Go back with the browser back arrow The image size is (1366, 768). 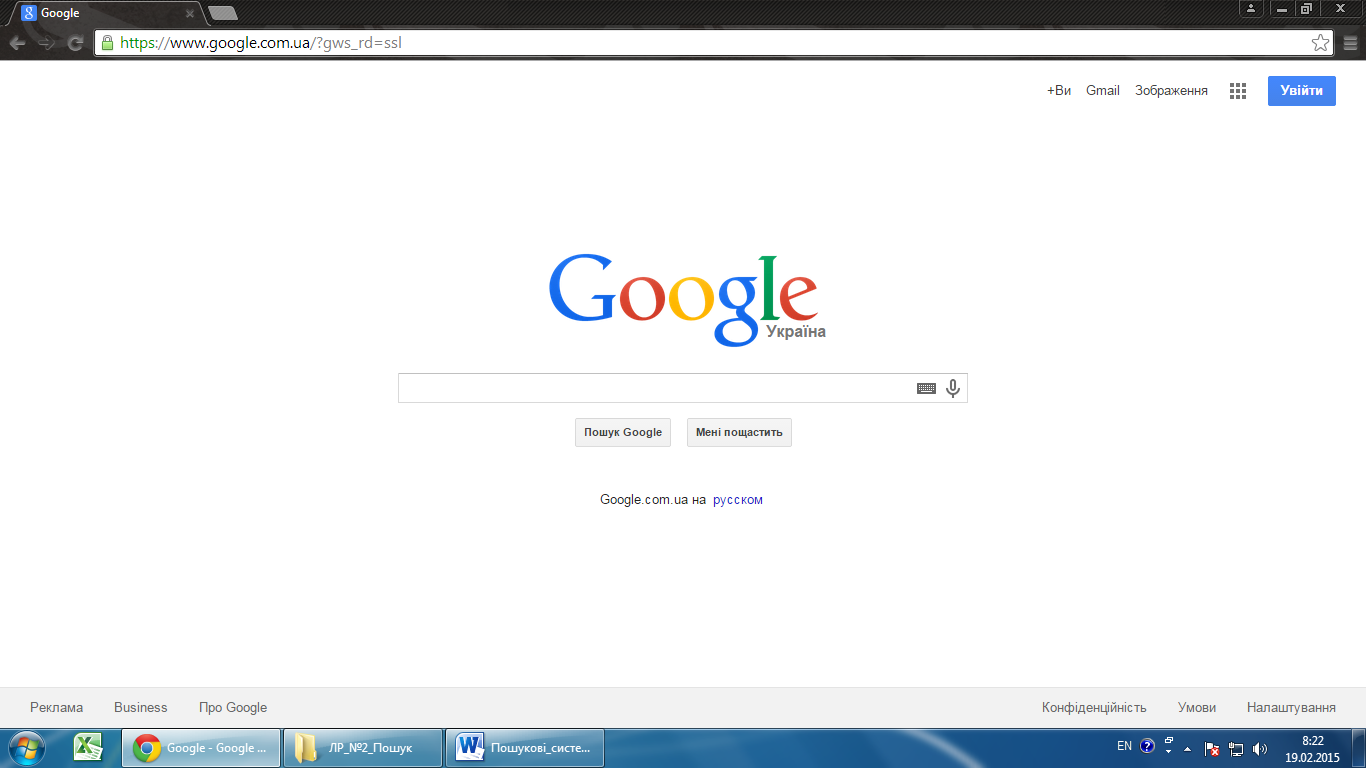tap(17, 43)
